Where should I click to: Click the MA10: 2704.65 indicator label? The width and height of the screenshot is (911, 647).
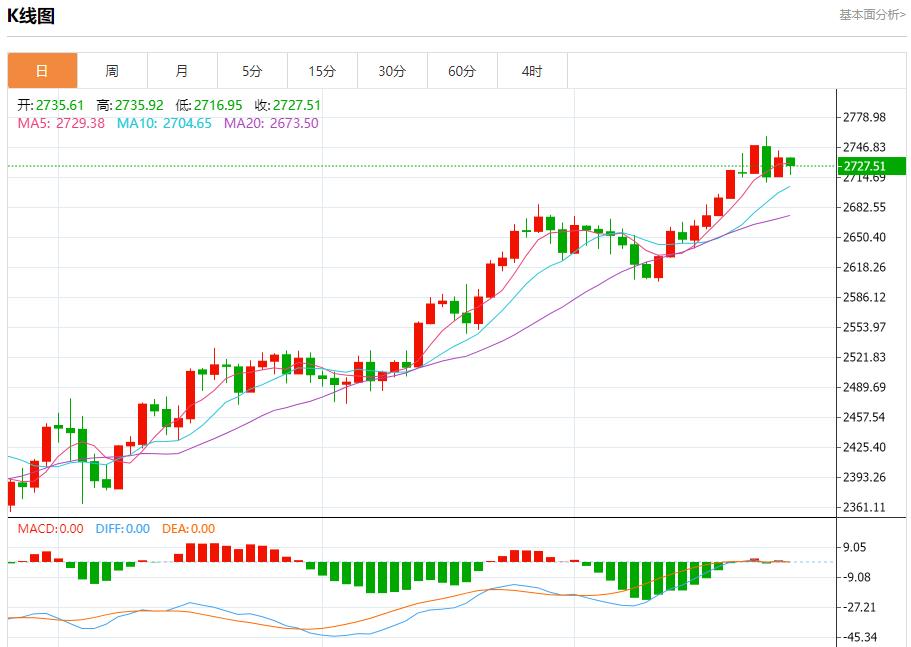click(x=164, y=123)
